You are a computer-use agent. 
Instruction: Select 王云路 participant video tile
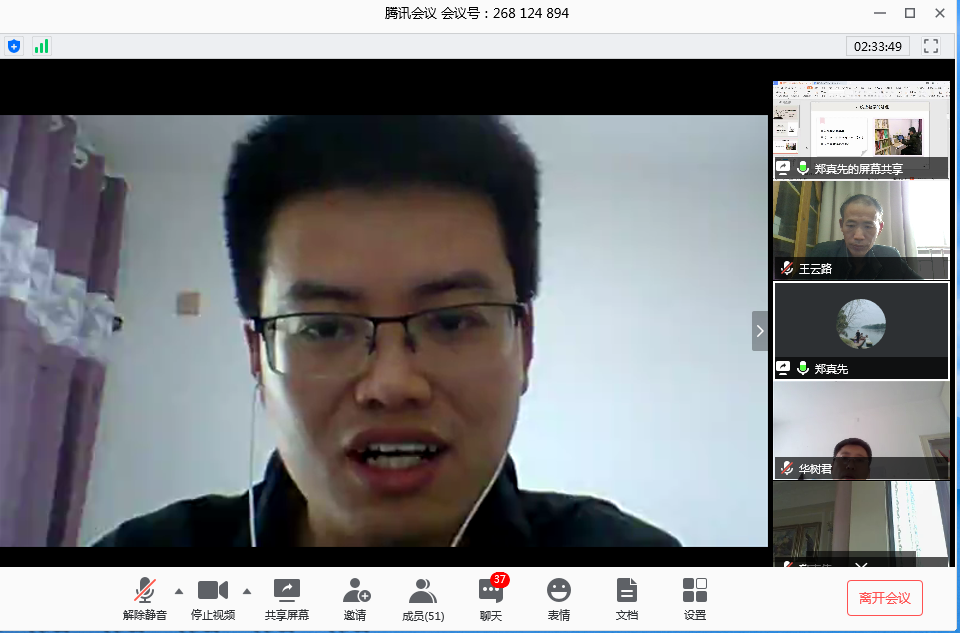coord(861,230)
